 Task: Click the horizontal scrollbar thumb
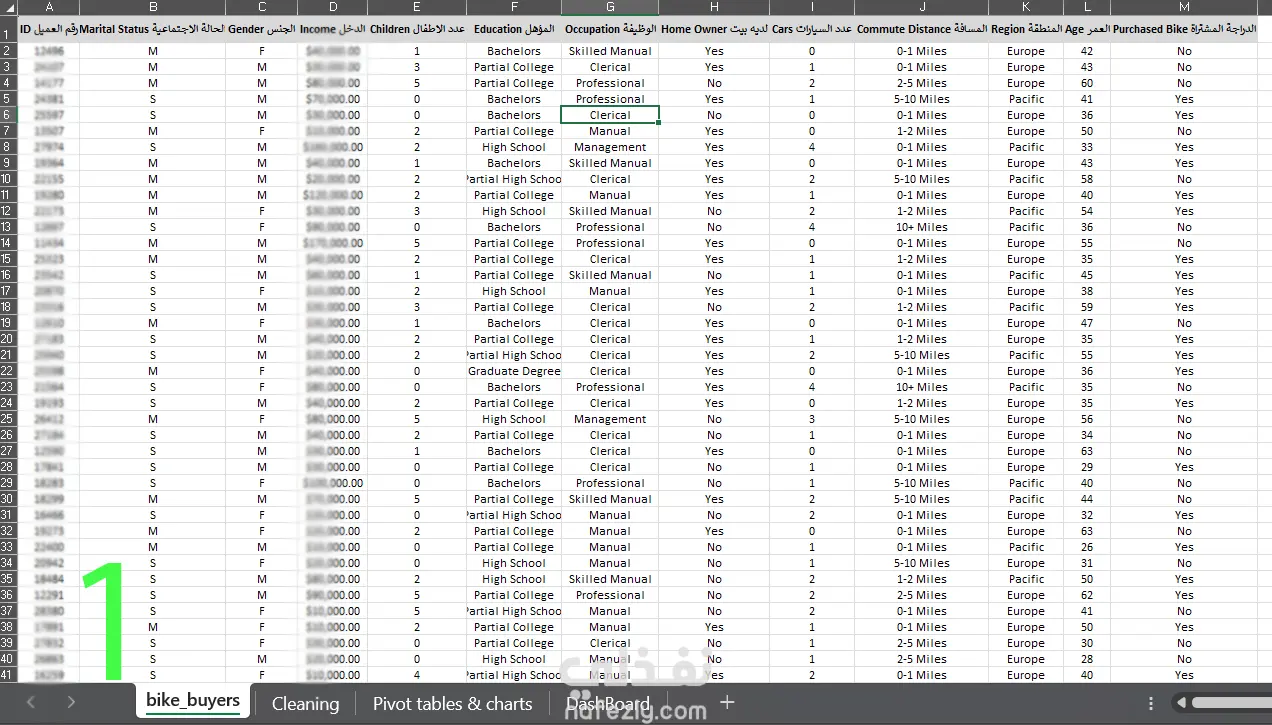(x=1231, y=703)
